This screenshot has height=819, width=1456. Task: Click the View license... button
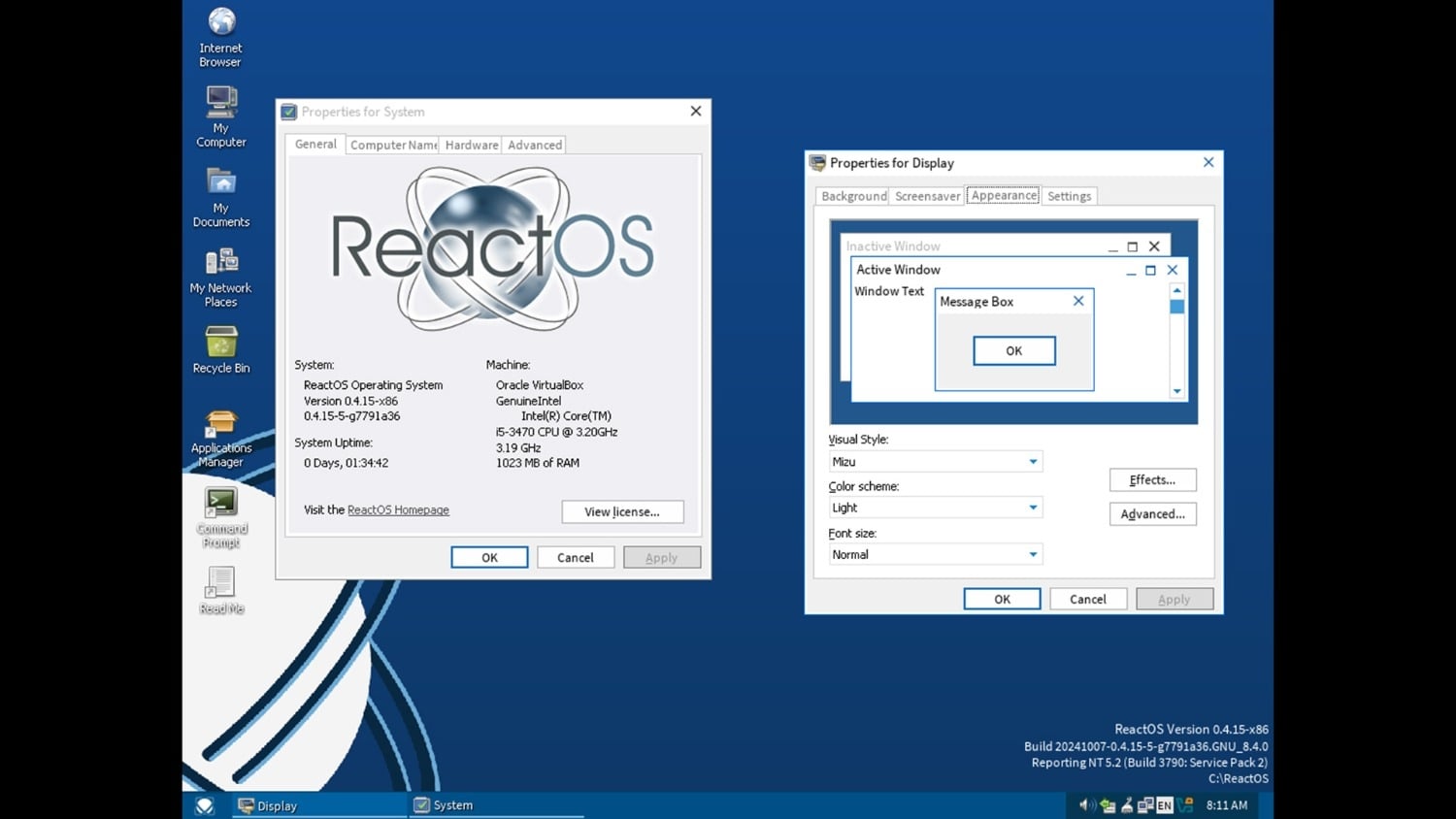pyautogui.click(x=622, y=511)
